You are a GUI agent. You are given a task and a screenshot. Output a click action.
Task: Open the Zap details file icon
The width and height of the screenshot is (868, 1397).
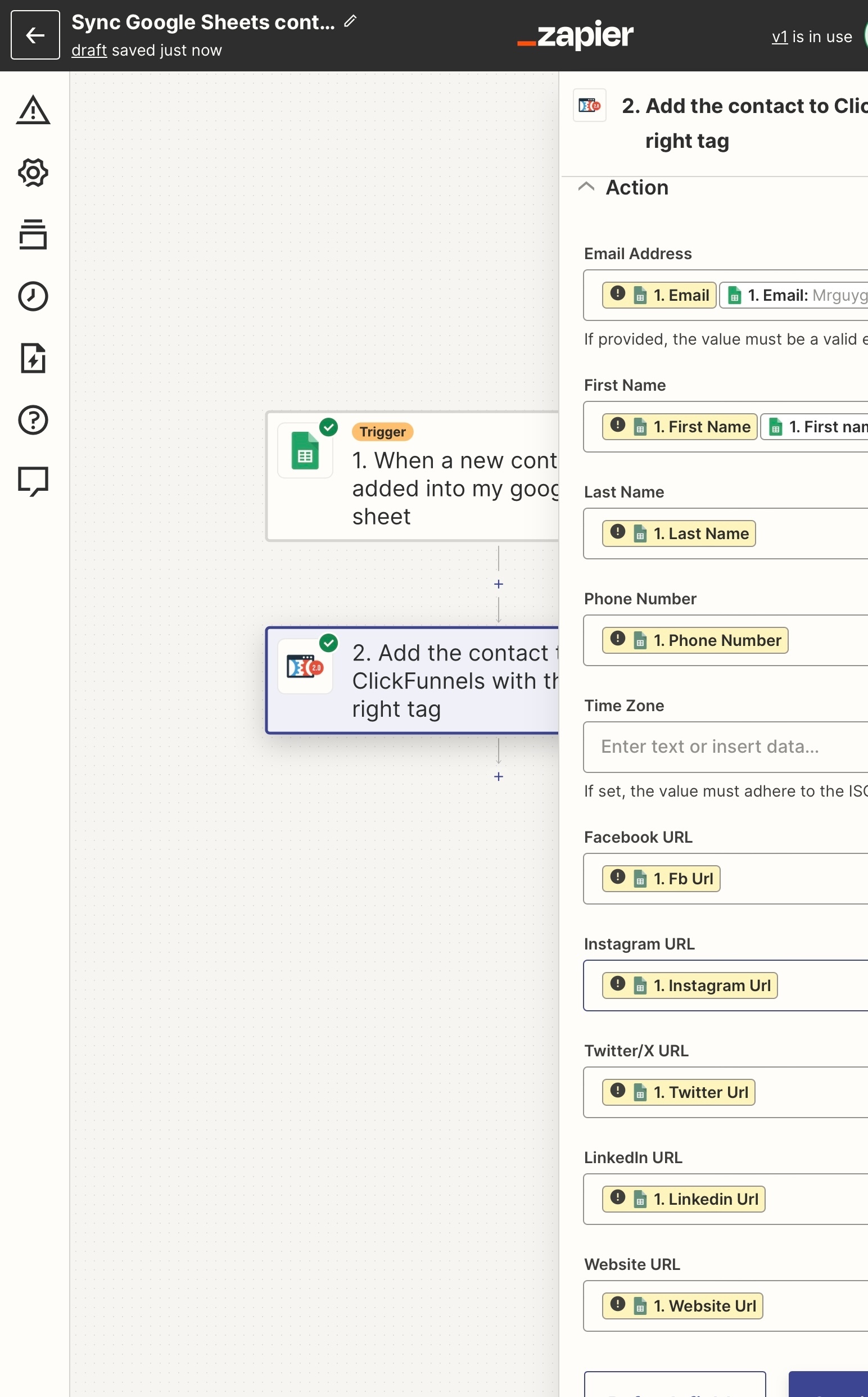pos(33,358)
